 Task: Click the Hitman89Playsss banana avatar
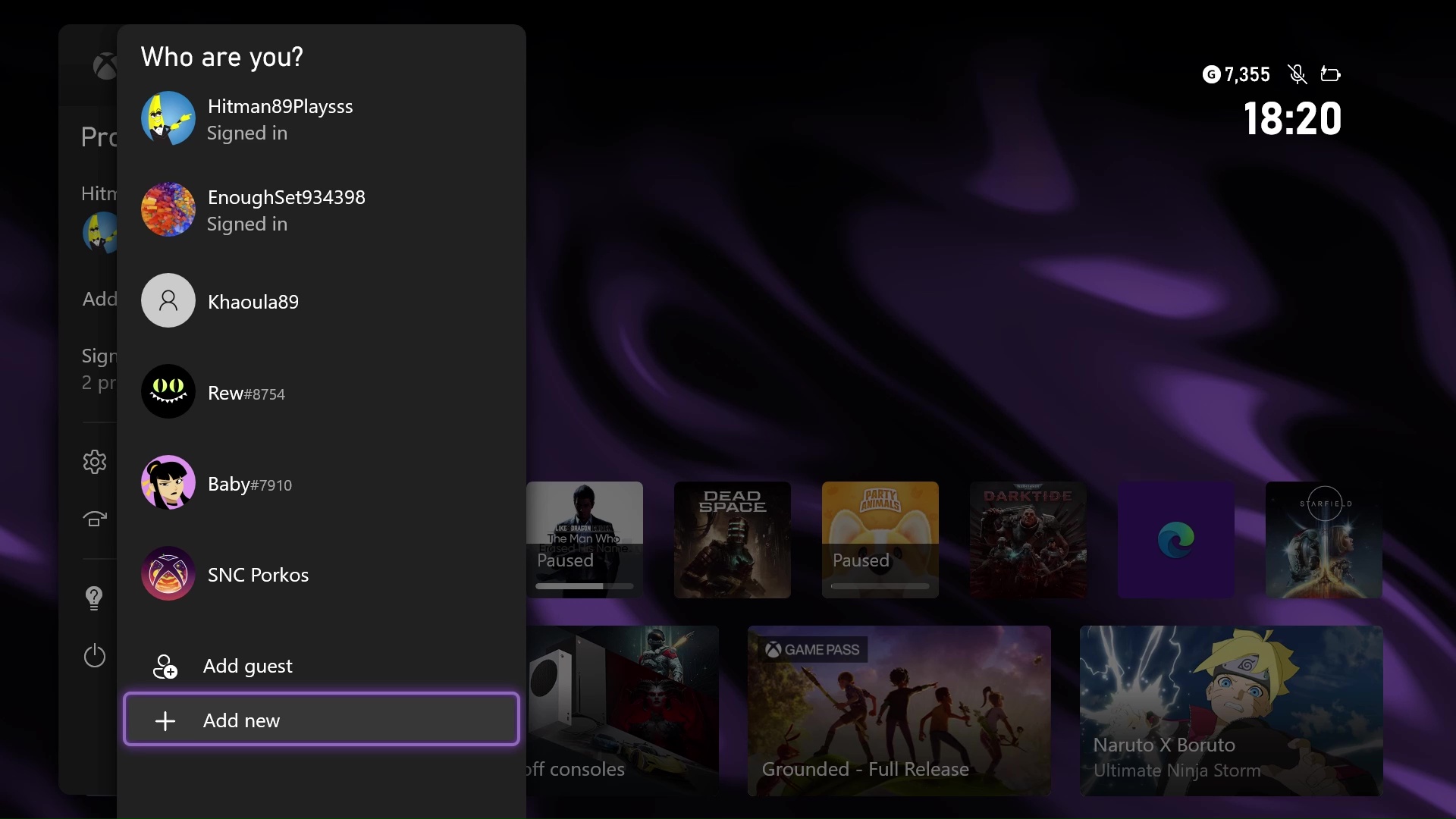tap(168, 118)
